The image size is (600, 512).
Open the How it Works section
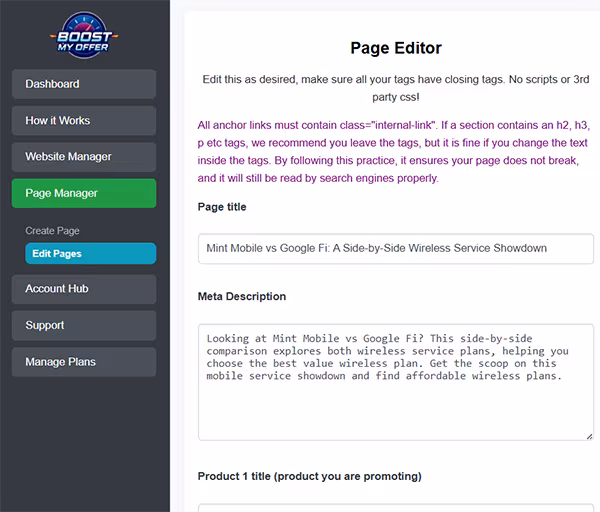(84, 121)
